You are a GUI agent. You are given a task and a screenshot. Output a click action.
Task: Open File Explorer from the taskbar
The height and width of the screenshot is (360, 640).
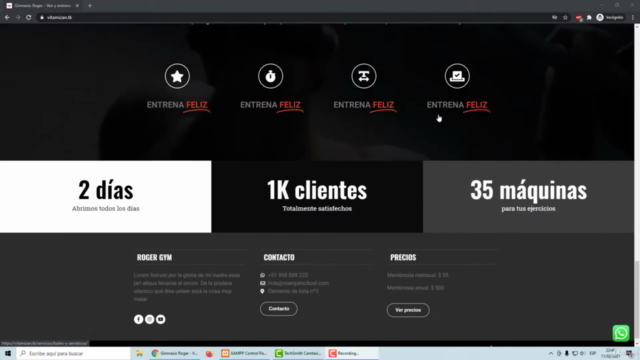click(140, 353)
